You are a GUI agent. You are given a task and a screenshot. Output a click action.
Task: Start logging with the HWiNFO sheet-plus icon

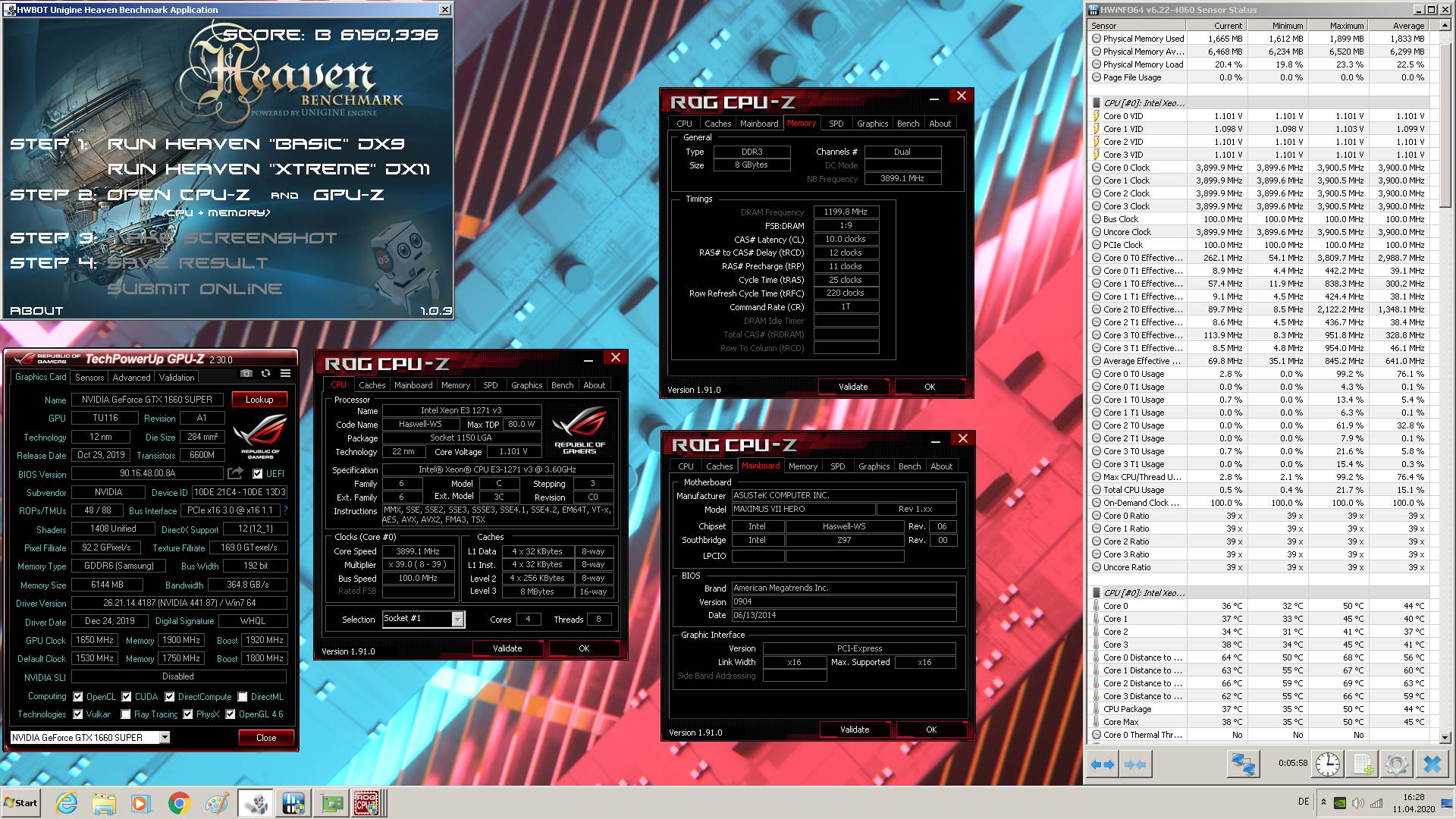pos(1363,764)
